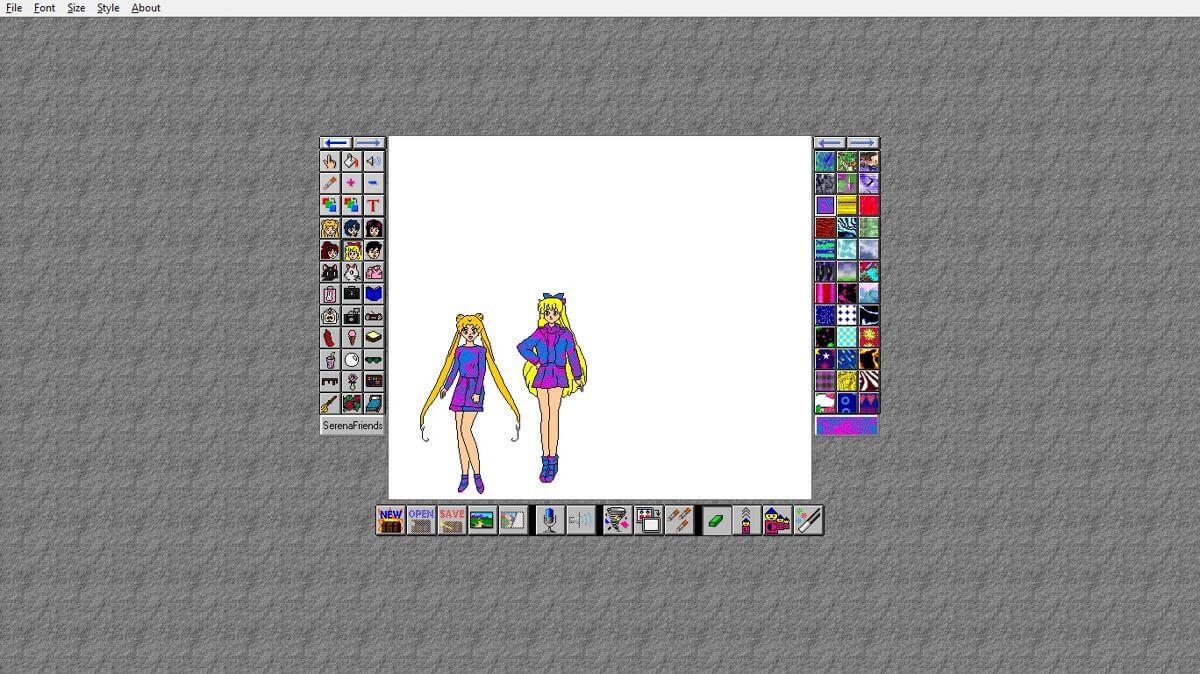Image resolution: width=1200 pixels, height=674 pixels.
Task: Select the cyan checkerboard pattern swatch
Action: tap(847, 337)
